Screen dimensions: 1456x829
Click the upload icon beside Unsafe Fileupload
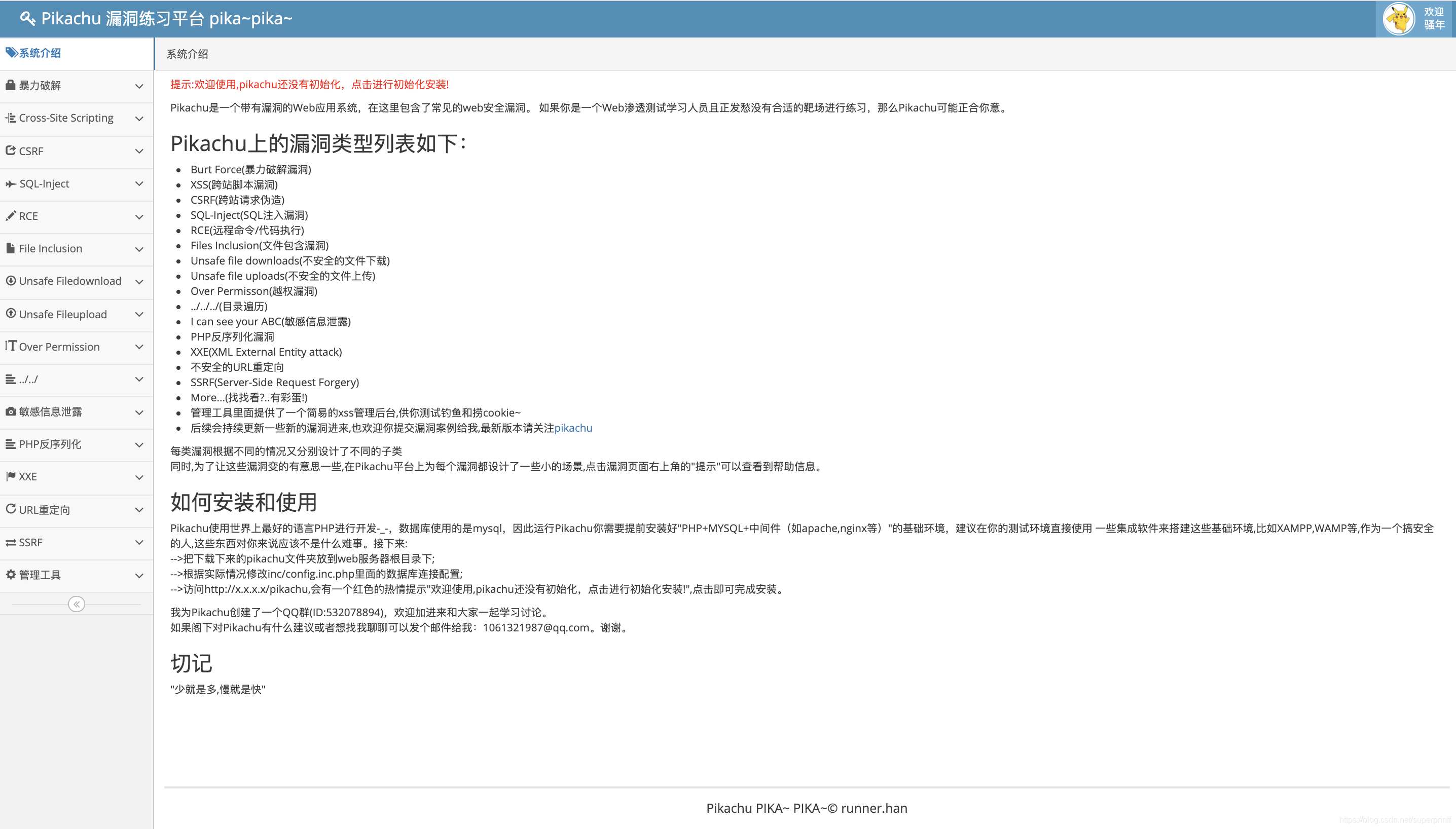(10, 313)
